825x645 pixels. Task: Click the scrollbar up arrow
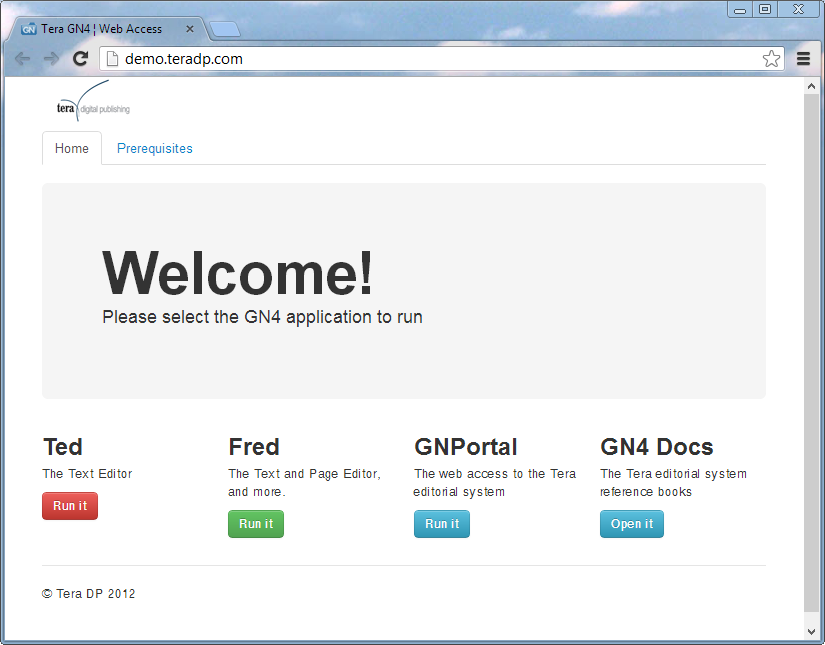point(811,86)
